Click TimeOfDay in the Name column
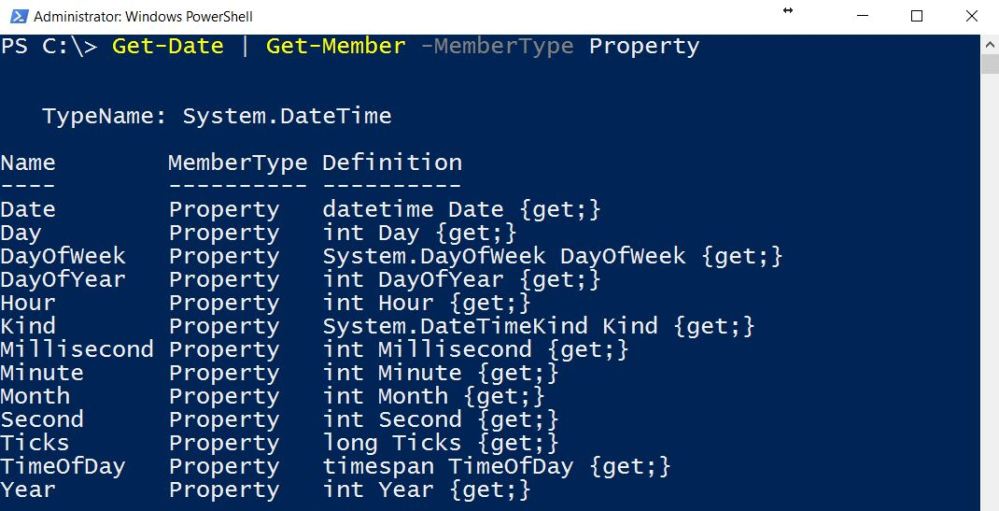 (63, 466)
